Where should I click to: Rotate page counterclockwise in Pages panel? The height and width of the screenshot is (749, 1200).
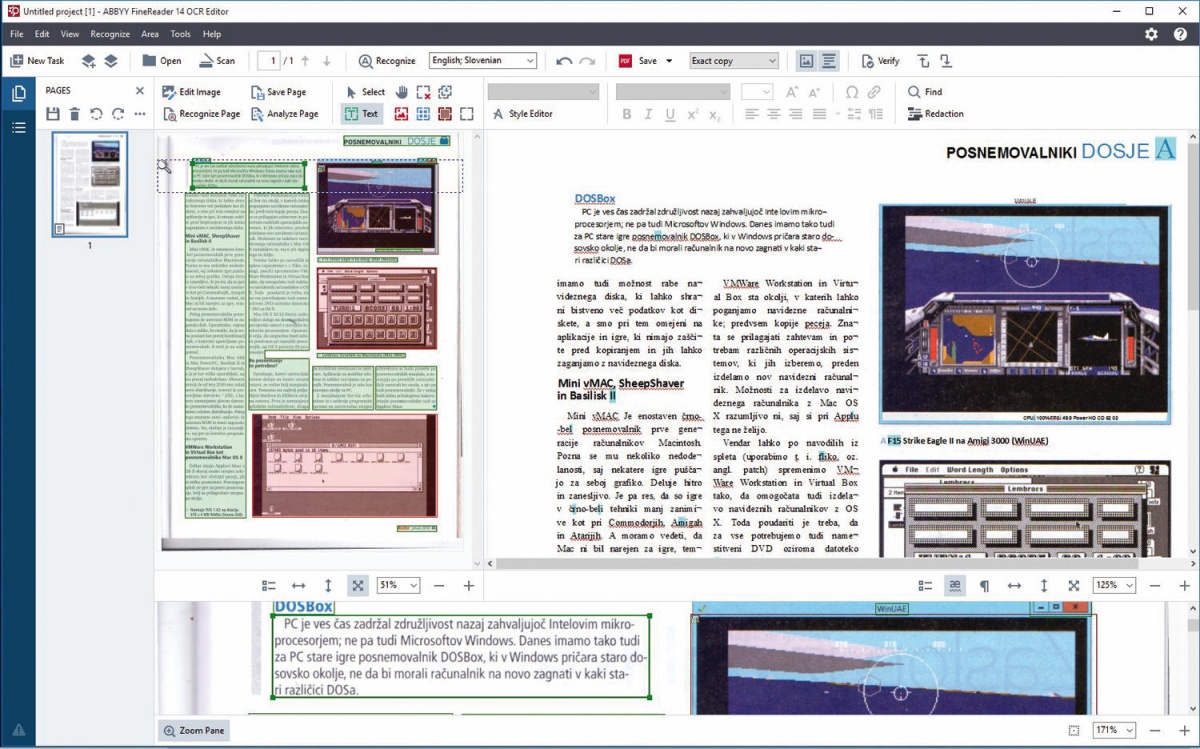click(96, 114)
